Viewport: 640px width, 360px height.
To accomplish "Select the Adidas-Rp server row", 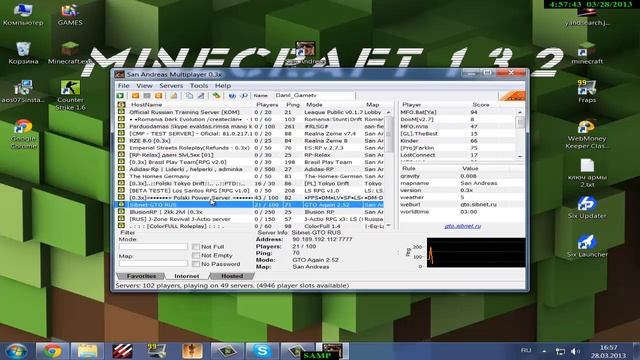I will [x=250, y=169].
